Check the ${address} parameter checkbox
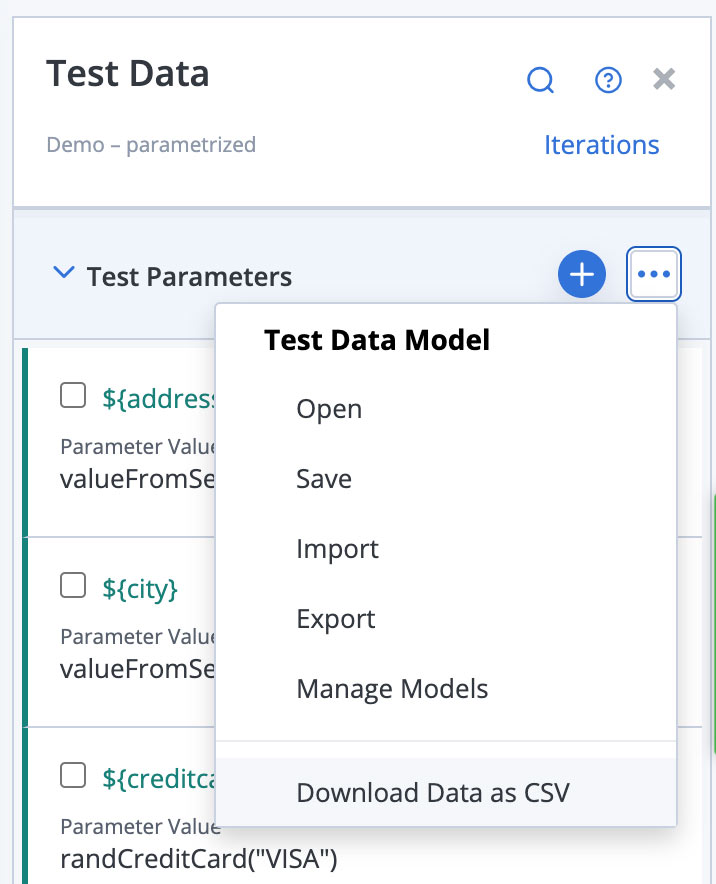The width and height of the screenshot is (716, 884). tap(73, 395)
